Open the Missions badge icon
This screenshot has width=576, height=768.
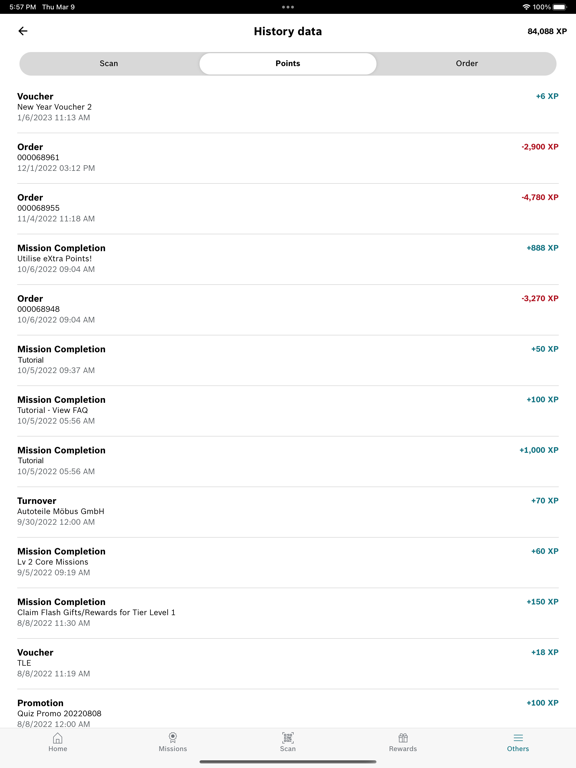(172, 738)
